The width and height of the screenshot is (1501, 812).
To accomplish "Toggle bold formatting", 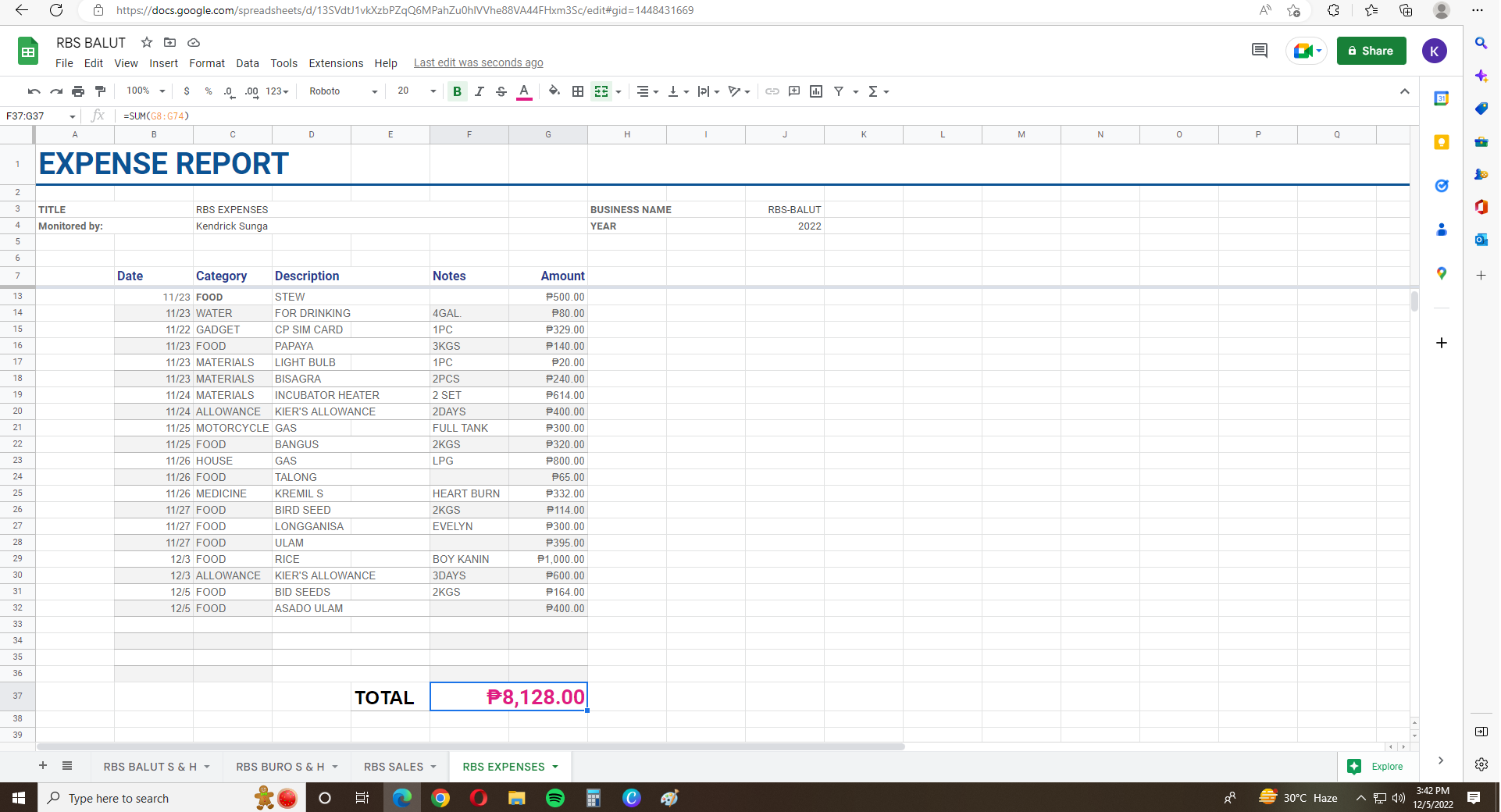I will tap(457, 91).
